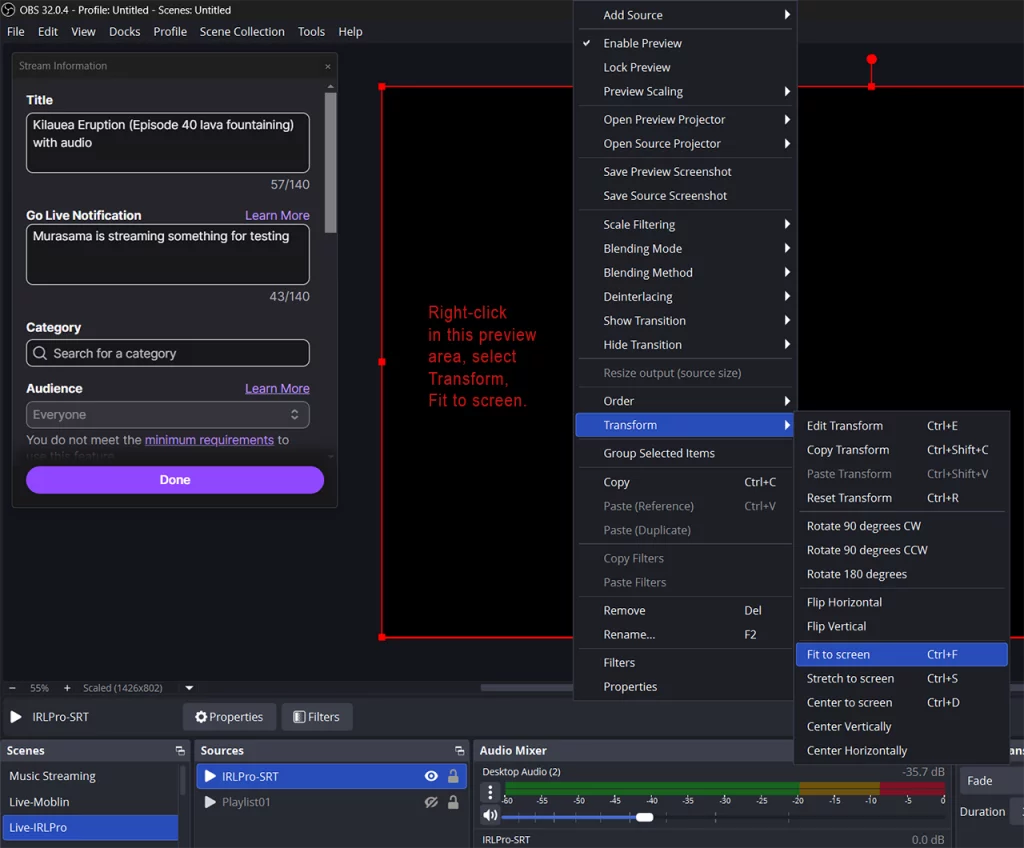The width and height of the screenshot is (1024, 848).
Task: Adjust the Desktop Audio volume slider
Action: pos(644,817)
